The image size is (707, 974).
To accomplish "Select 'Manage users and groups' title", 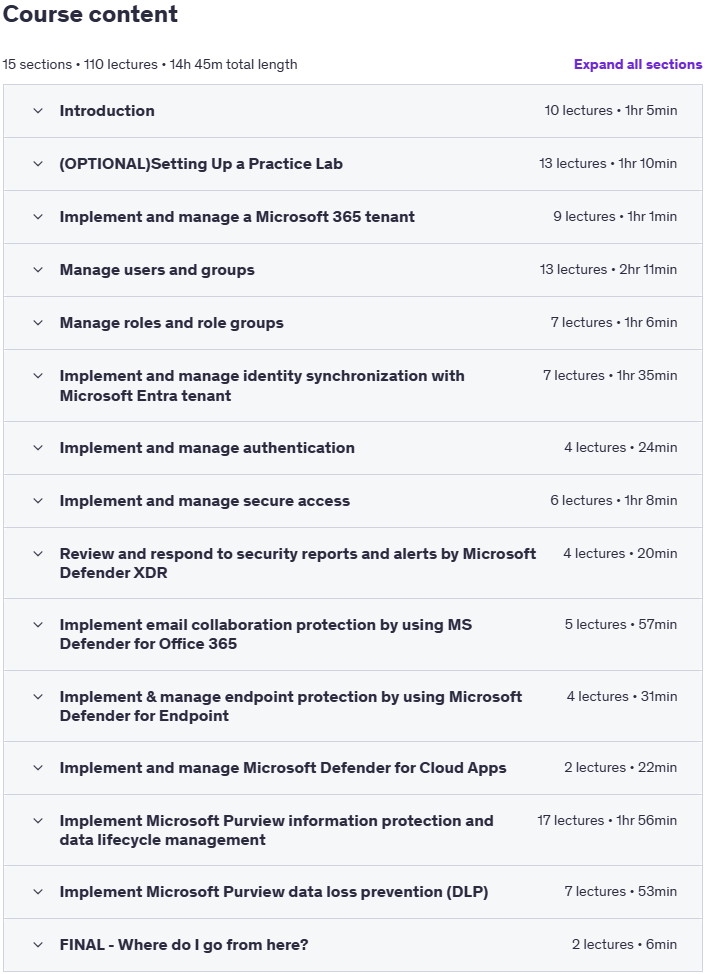I will (157, 270).
